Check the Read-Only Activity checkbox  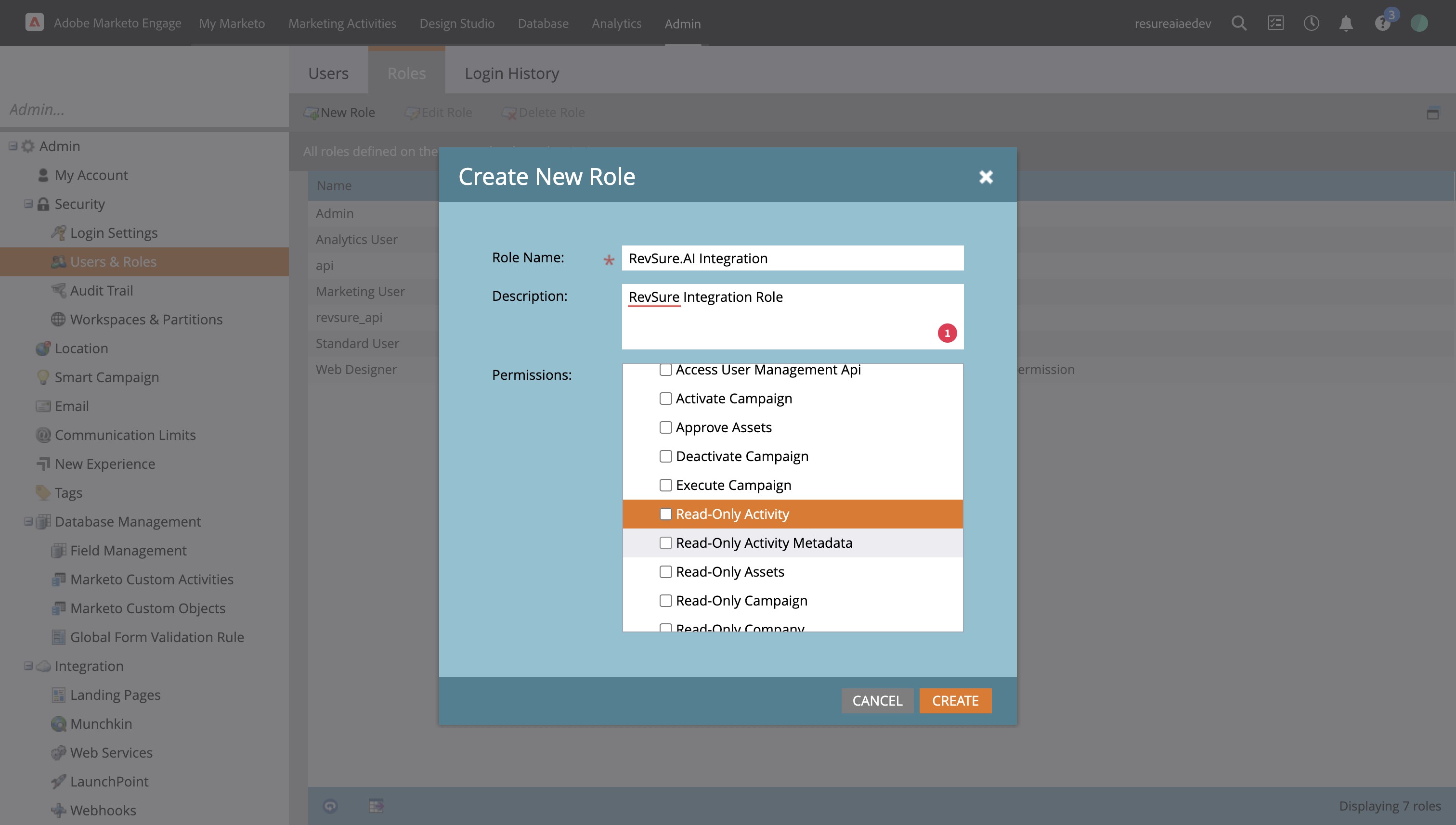[x=666, y=514]
